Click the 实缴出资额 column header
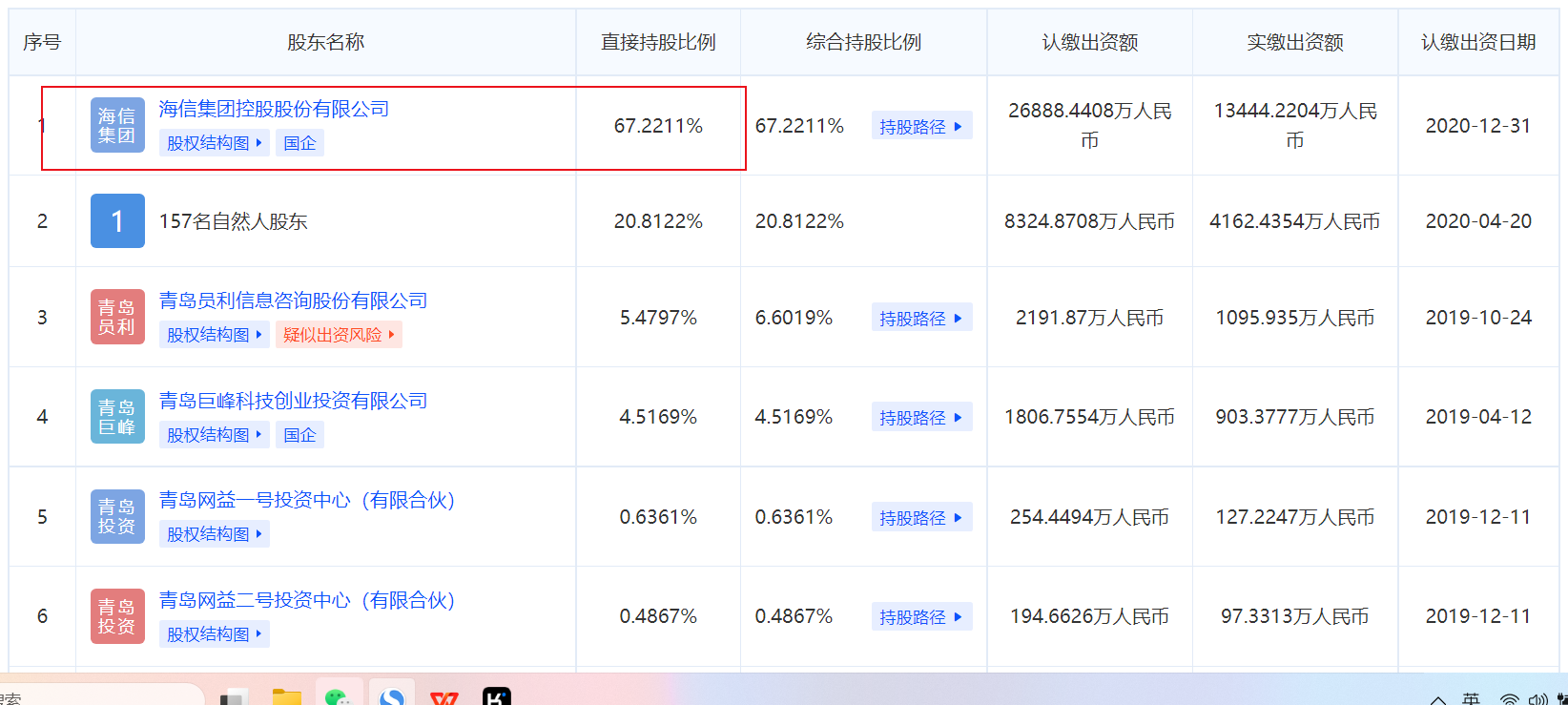Image resolution: width=1568 pixels, height=705 pixels. (1295, 42)
